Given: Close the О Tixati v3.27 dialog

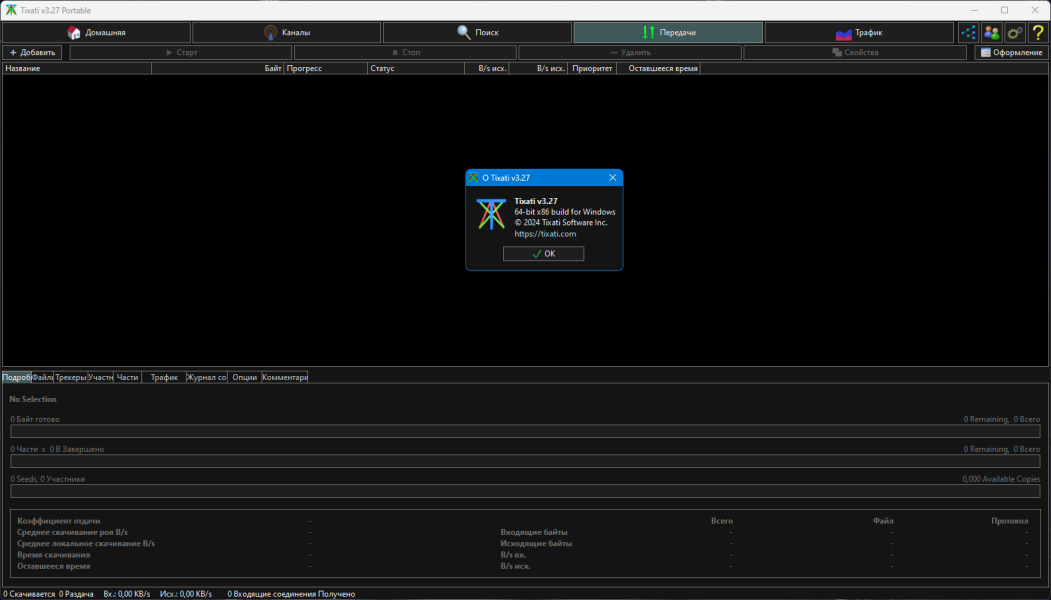Looking at the screenshot, I should (x=613, y=178).
